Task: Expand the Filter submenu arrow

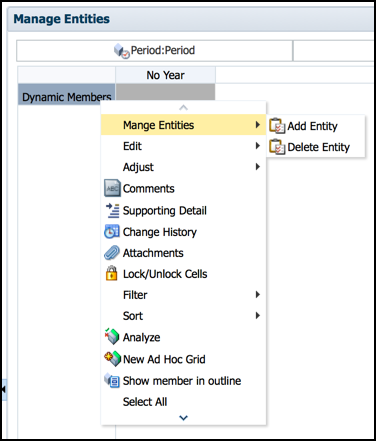Action: [257, 295]
